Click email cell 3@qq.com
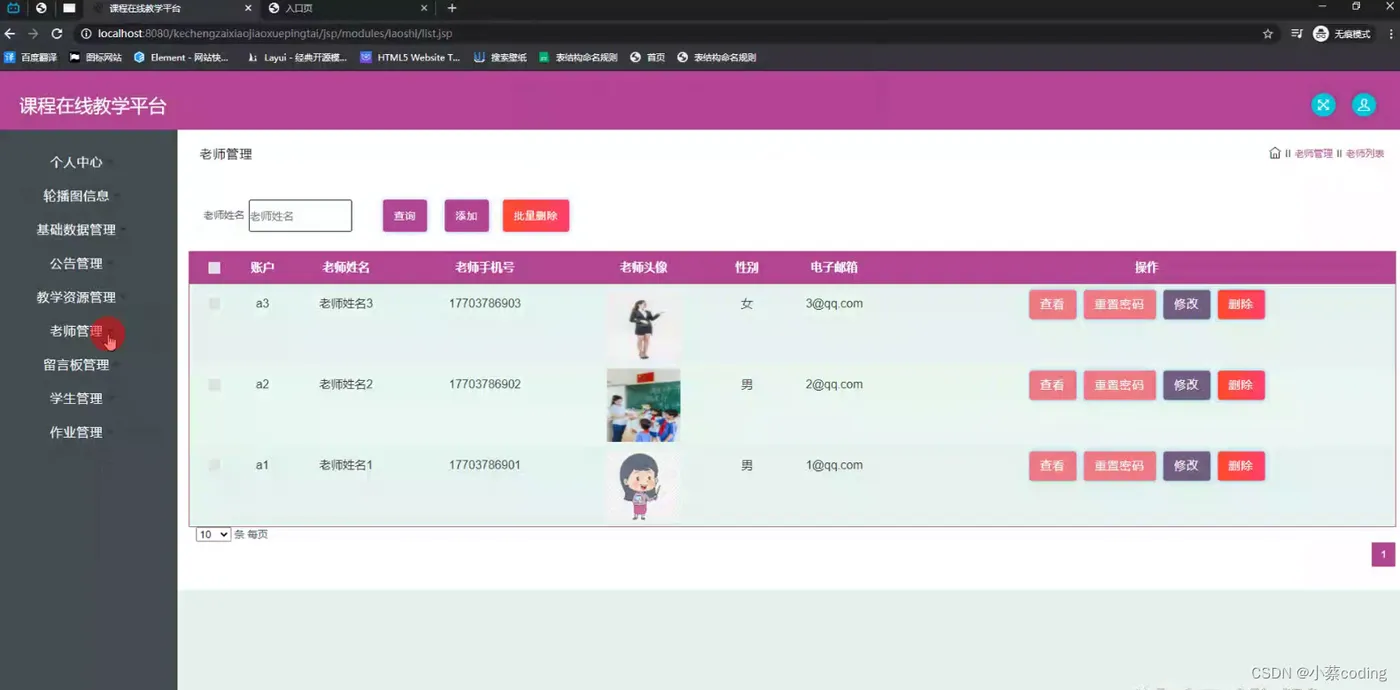Screen dimensions: 1400x690 [x=834, y=304]
